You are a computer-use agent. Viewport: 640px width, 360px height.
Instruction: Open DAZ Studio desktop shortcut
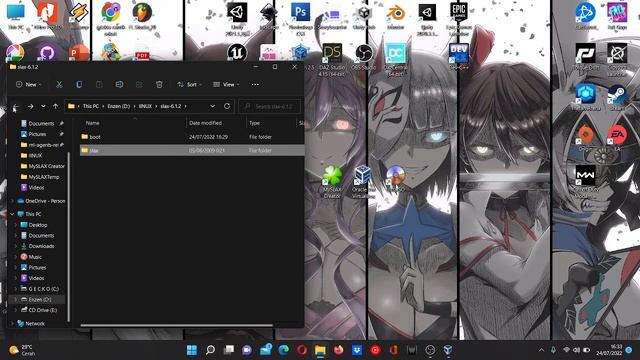tap(332, 59)
